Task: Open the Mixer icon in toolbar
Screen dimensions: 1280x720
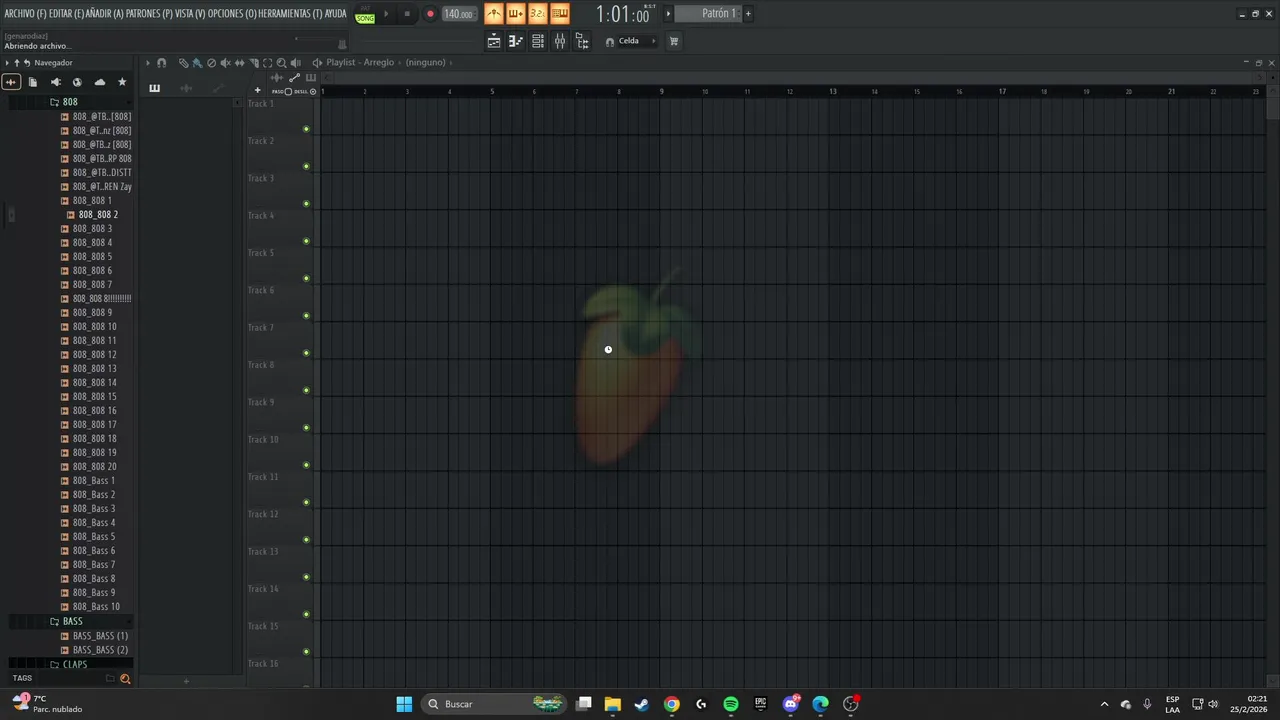Action: pos(560,41)
